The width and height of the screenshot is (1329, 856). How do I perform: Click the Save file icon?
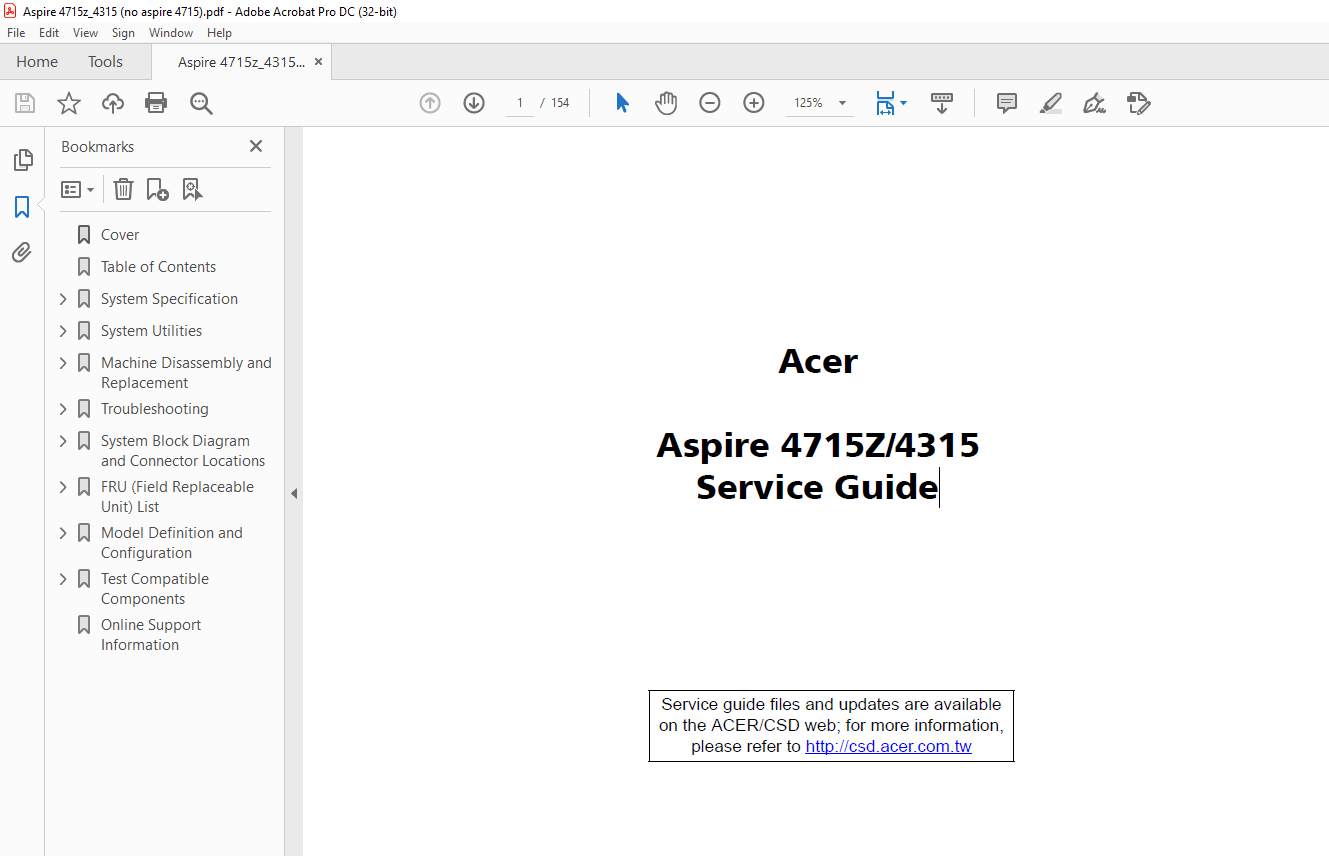pos(25,103)
